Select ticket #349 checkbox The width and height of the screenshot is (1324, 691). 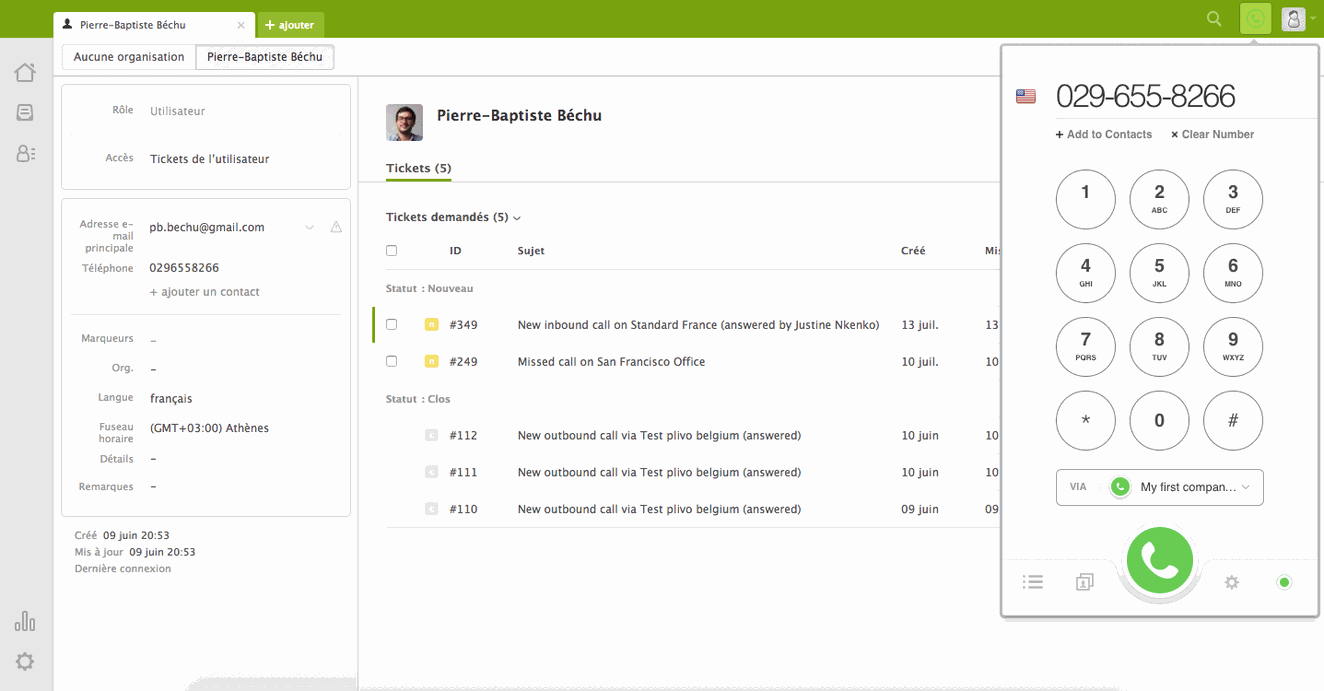(391, 325)
